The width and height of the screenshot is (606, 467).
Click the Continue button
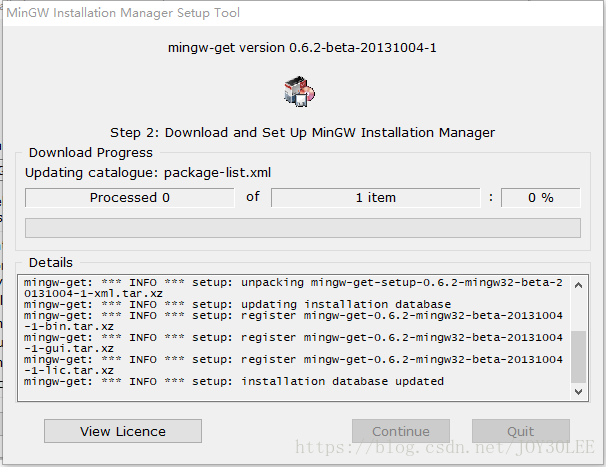401,431
